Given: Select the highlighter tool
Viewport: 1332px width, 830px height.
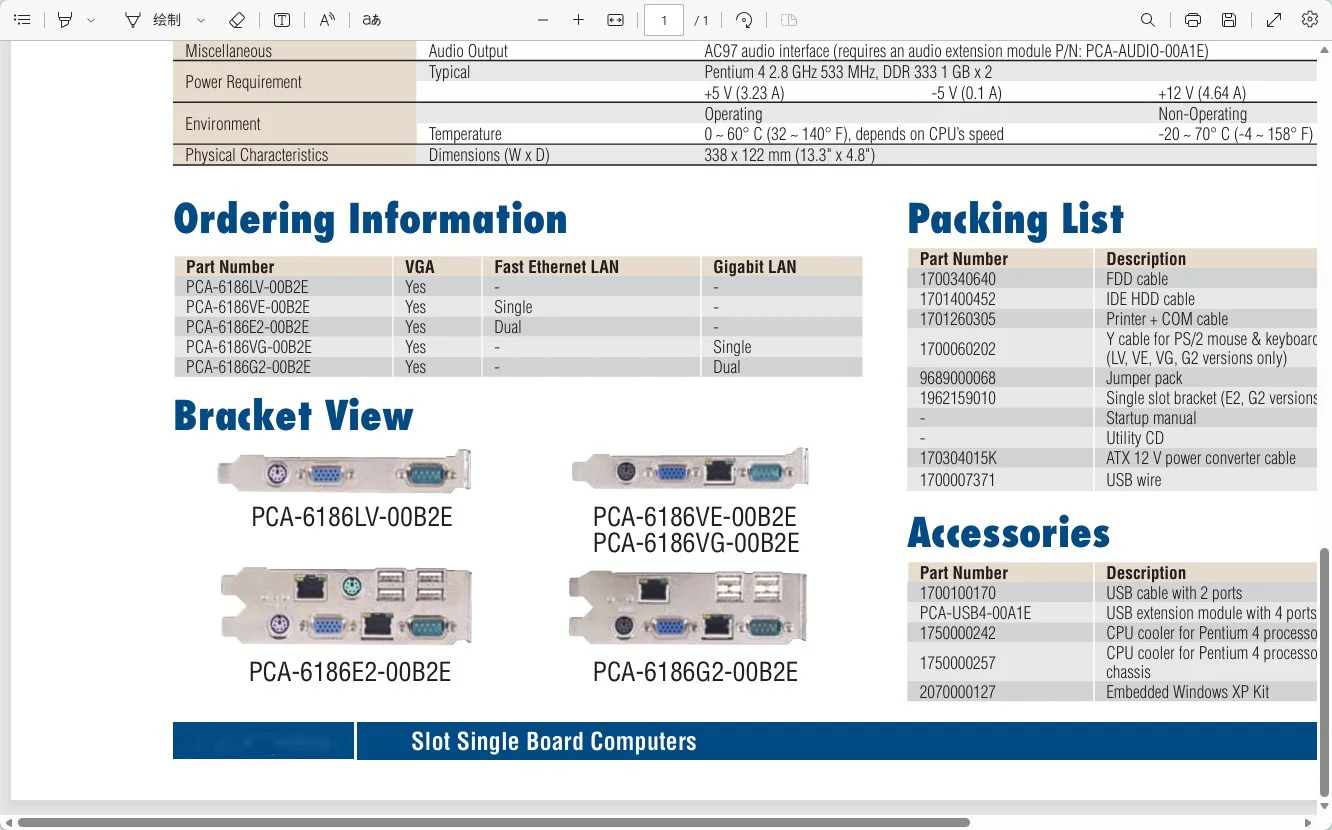Looking at the screenshot, I should coord(65,20).
